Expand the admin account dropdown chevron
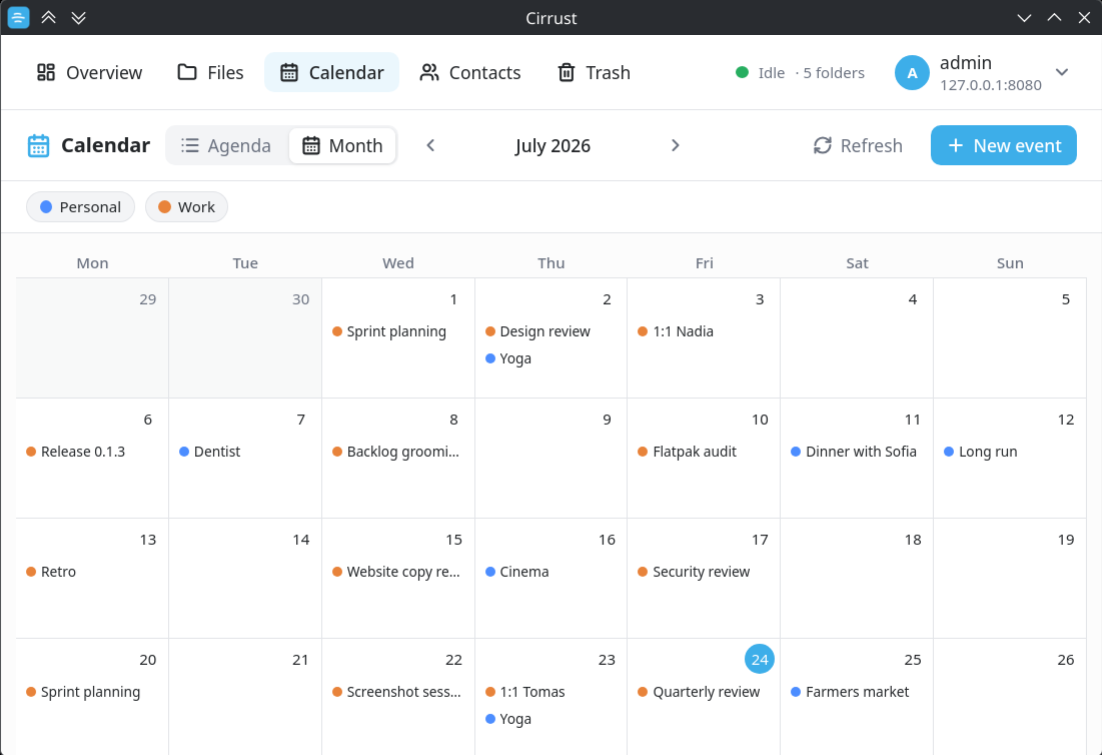The height and width of the screenshot is (755, 1102). click(1062, 72)
